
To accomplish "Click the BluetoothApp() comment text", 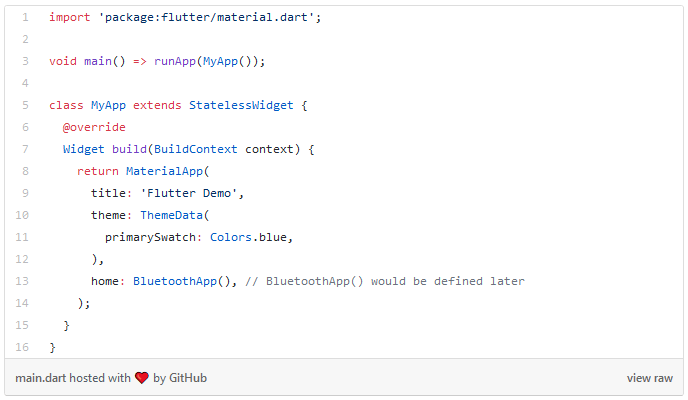I will click(x=385, y=281).
